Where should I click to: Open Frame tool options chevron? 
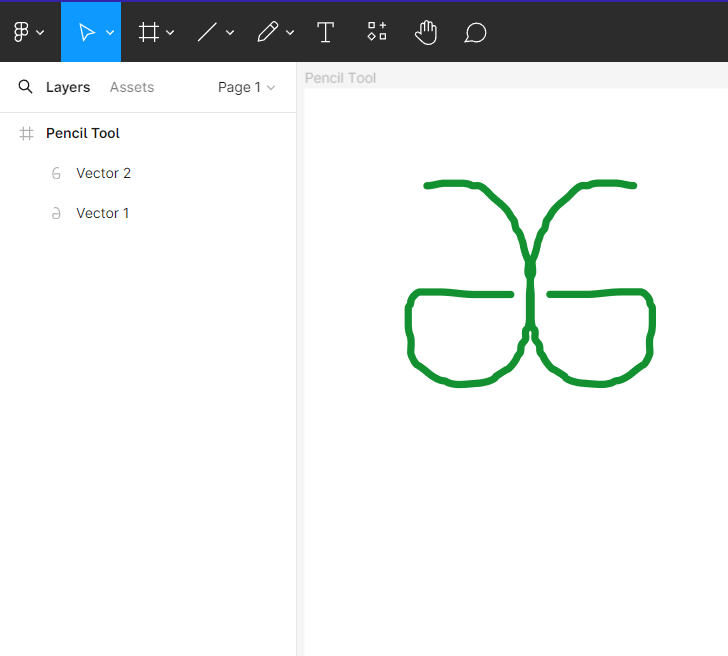[170, 32]
